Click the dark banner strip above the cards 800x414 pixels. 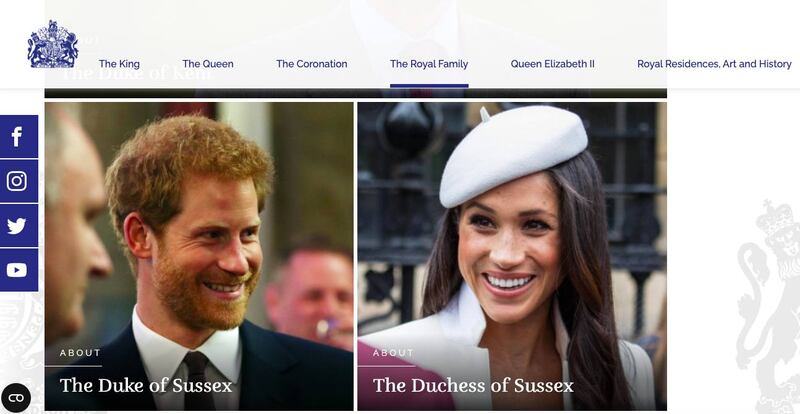pos(356,93)
